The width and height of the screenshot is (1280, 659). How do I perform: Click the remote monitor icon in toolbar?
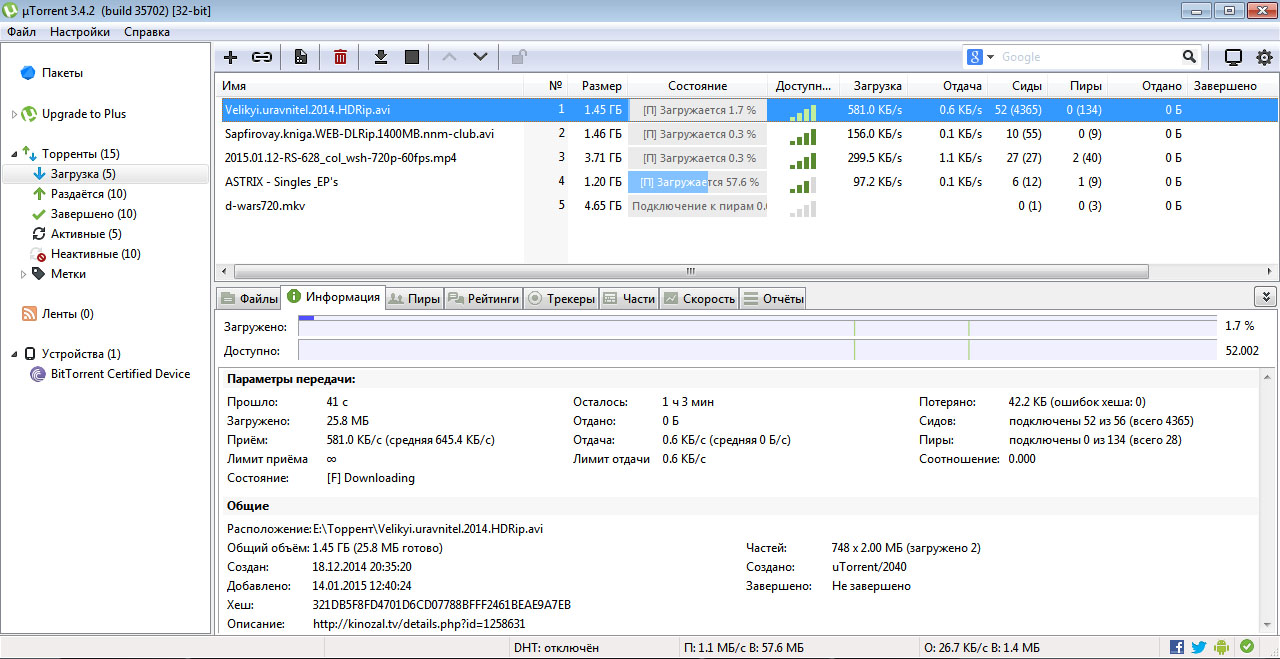(x=1233, y=57)
